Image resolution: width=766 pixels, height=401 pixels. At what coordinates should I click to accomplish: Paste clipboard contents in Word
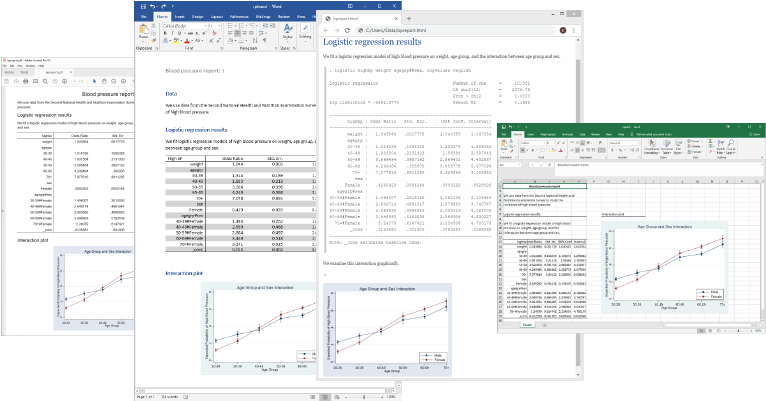[143, 33]
